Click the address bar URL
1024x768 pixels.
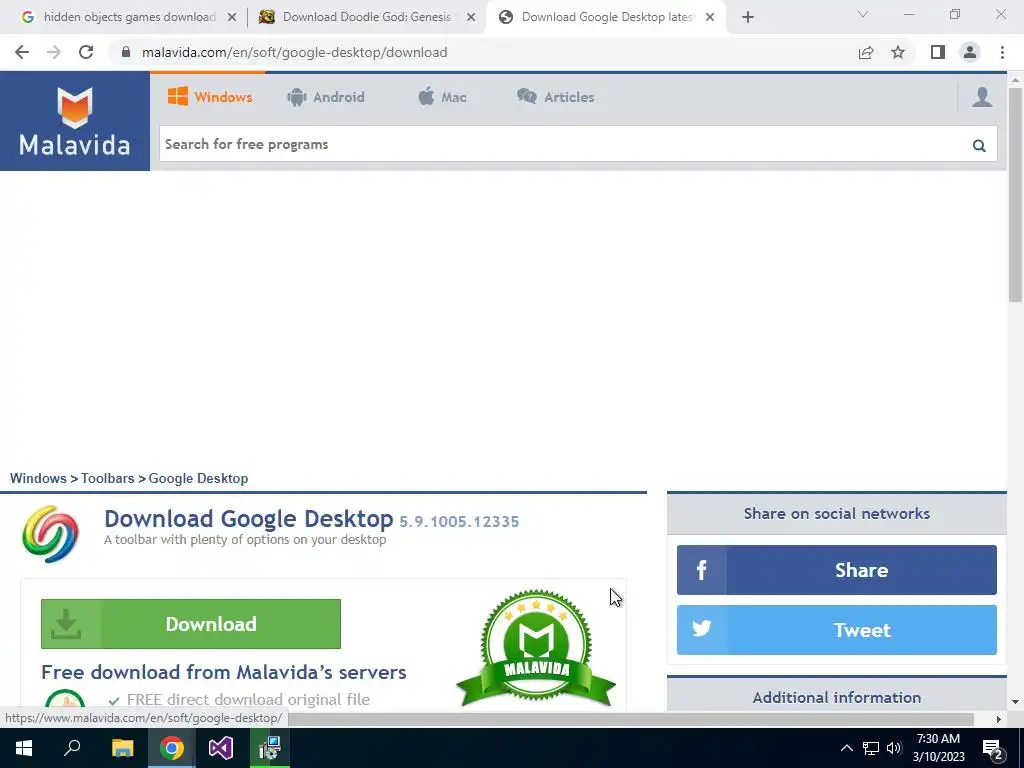tap(295, 52)
